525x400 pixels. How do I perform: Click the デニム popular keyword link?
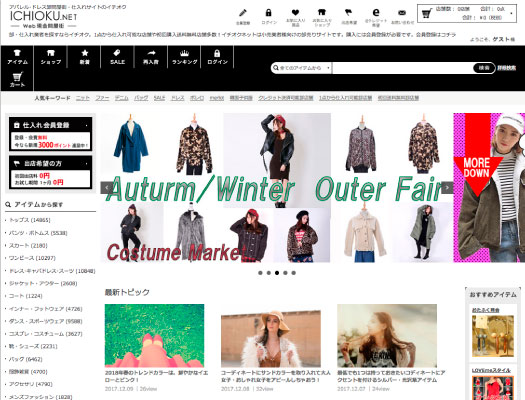pos(122,98)
